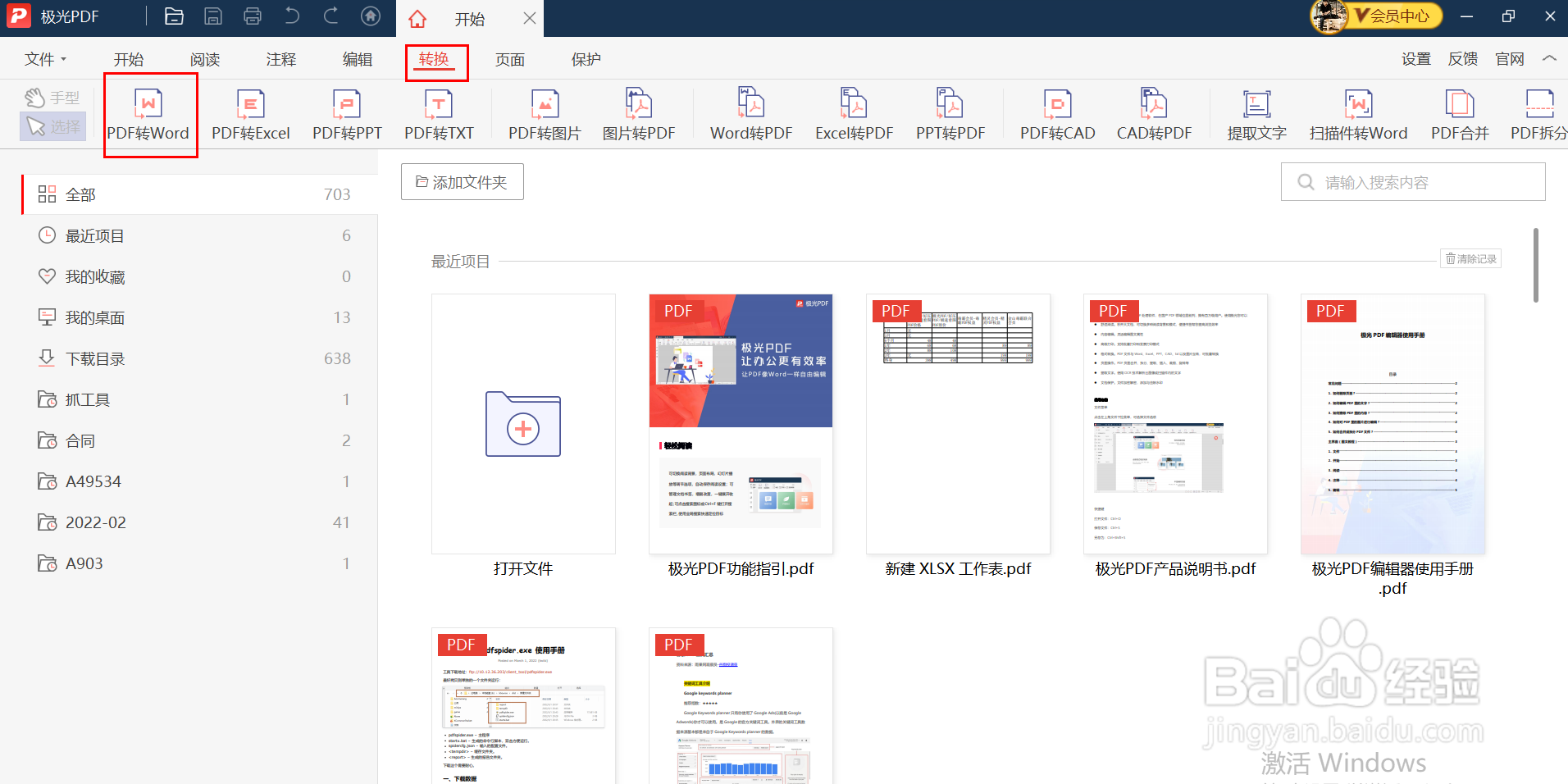Open 我的桌面 in the sidebar

199,317
